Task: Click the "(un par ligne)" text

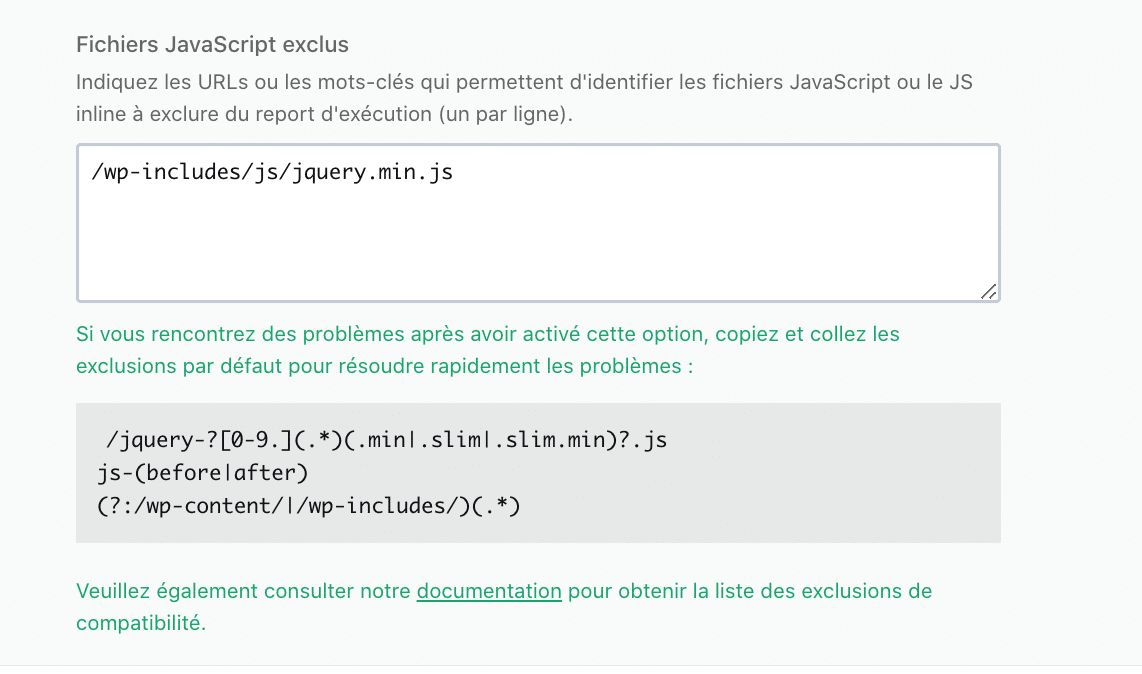Action: click(x=503, y=114)
